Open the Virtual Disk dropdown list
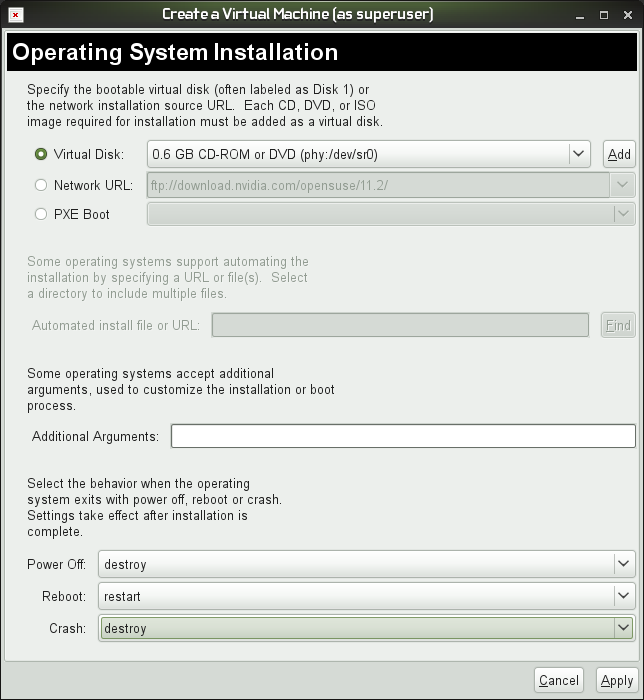The width and height of the screenshot is (644, 700). point(578,154)
